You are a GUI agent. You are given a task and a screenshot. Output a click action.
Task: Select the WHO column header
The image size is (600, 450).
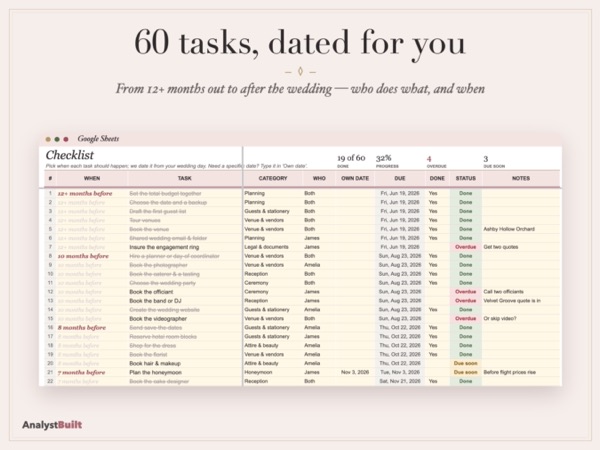click(319, 178)
